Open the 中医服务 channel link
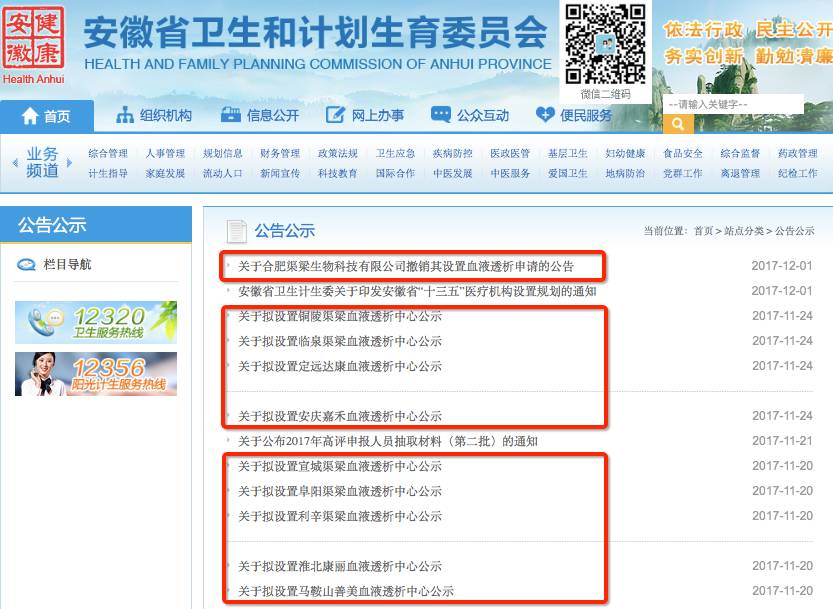Image resolution: width=833 pixels, height=609 pixels. click(x=510, y=173)
